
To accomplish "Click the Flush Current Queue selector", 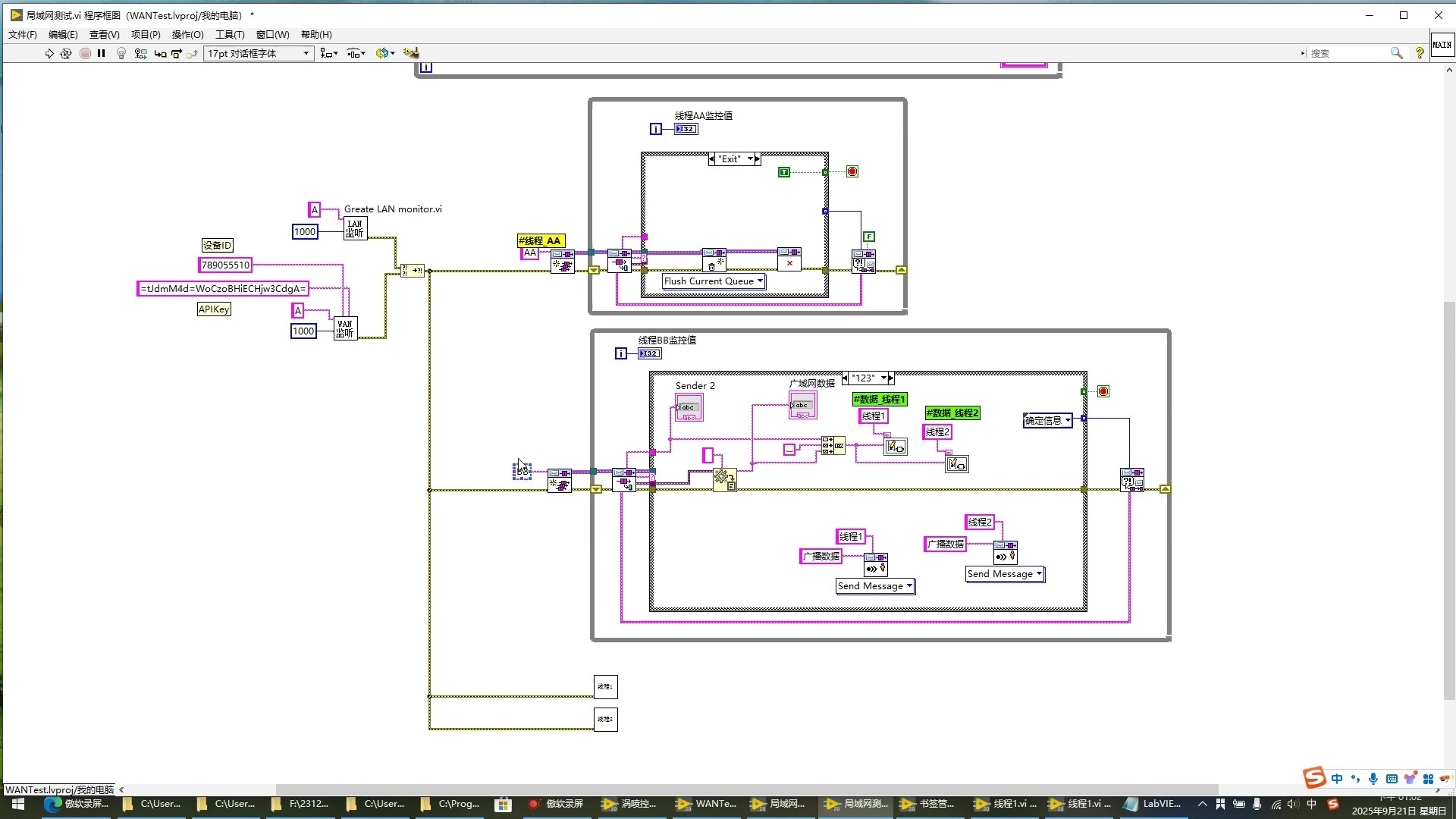I will (714, 281).
